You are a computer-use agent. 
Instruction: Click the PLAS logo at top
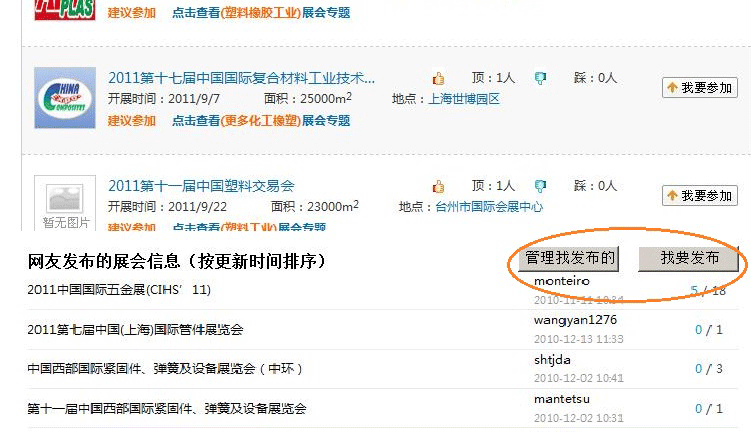pyautogui.click(x=64, y=10)
